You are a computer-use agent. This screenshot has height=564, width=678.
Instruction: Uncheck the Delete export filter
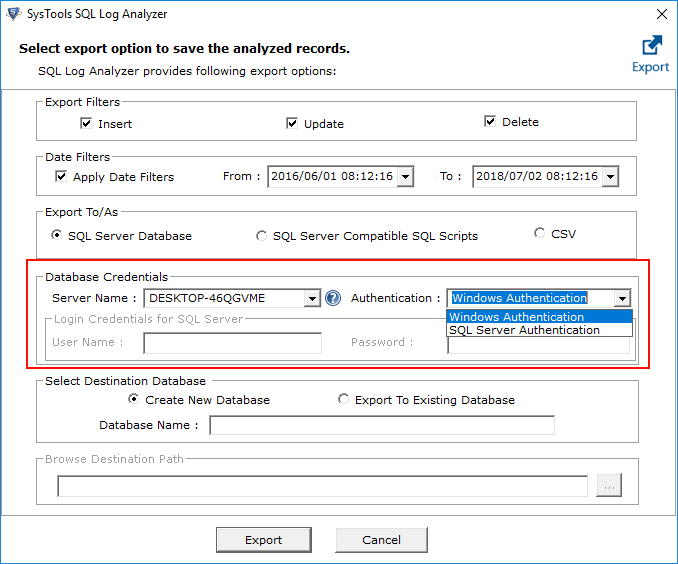coord(489,122)
